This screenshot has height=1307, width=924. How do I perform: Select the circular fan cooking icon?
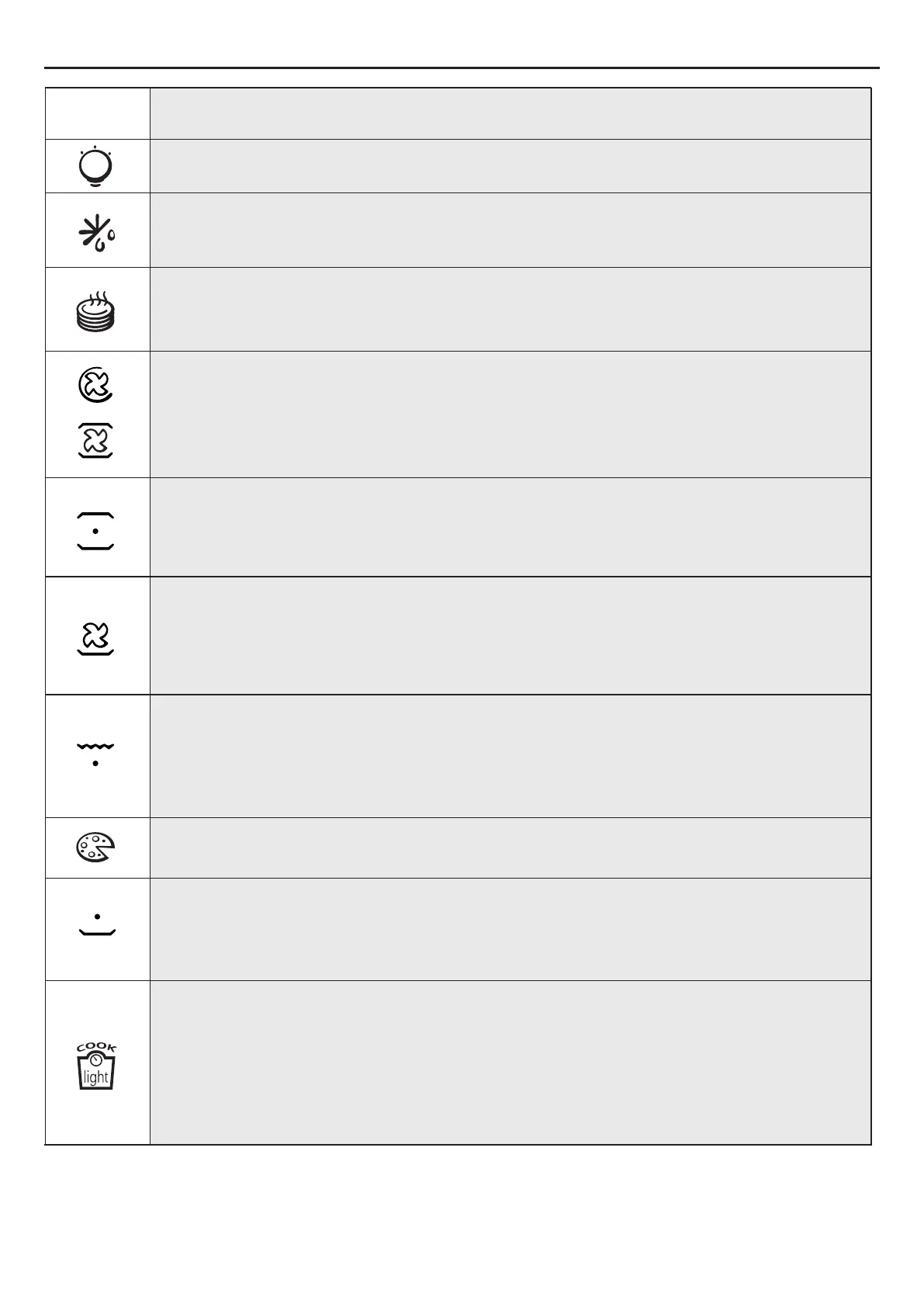point(96,385)
